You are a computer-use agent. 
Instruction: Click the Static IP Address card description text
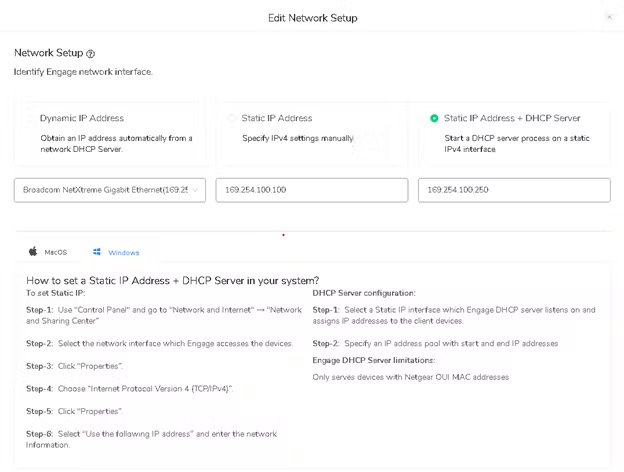coord(298,138)
